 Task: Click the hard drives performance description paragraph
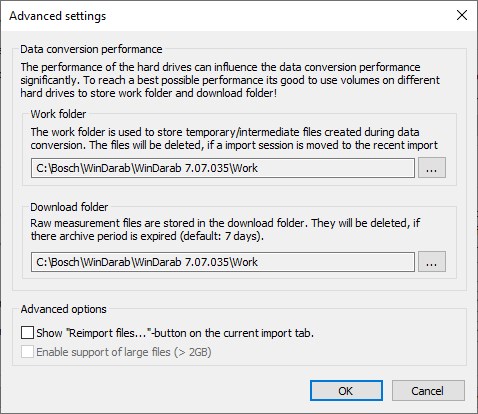pos(230,80)
